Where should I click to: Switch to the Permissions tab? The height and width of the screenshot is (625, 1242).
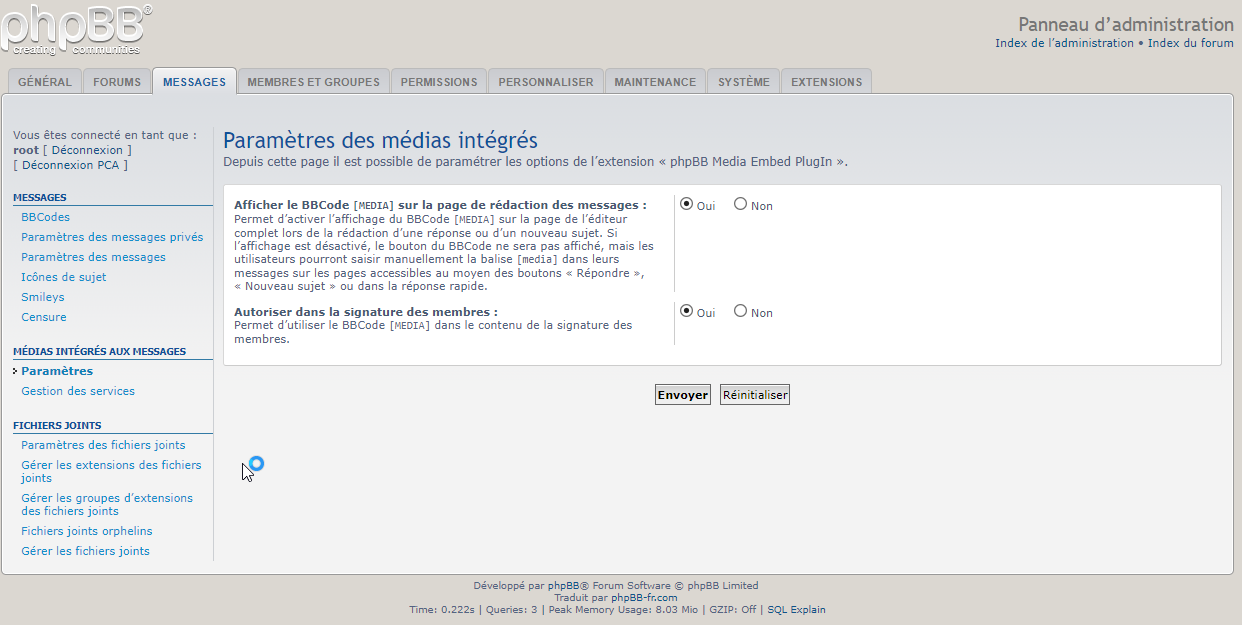pos(439,82)
